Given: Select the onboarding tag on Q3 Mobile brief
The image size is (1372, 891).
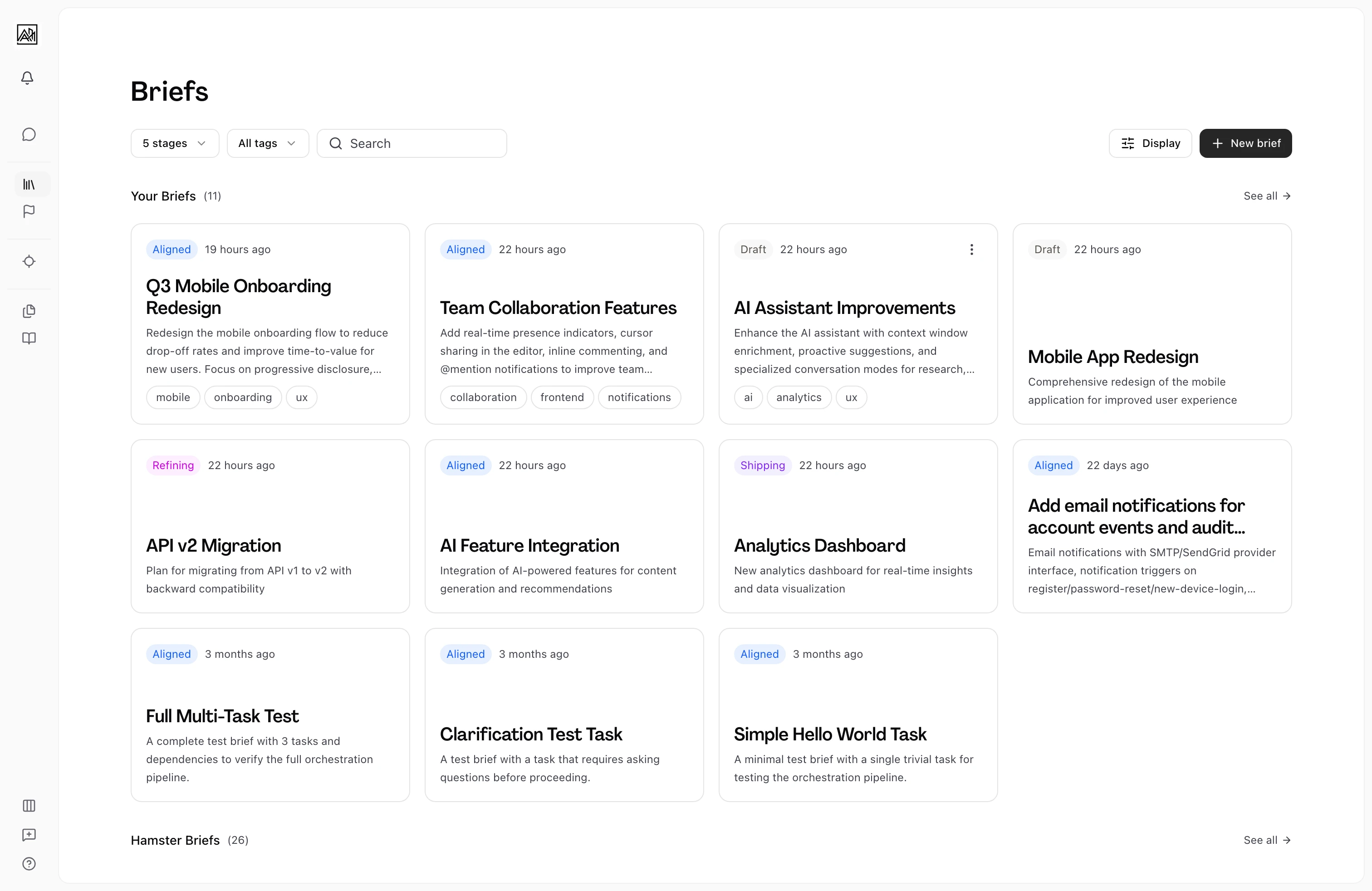Looking at the screenshot, I should point(243,398).
